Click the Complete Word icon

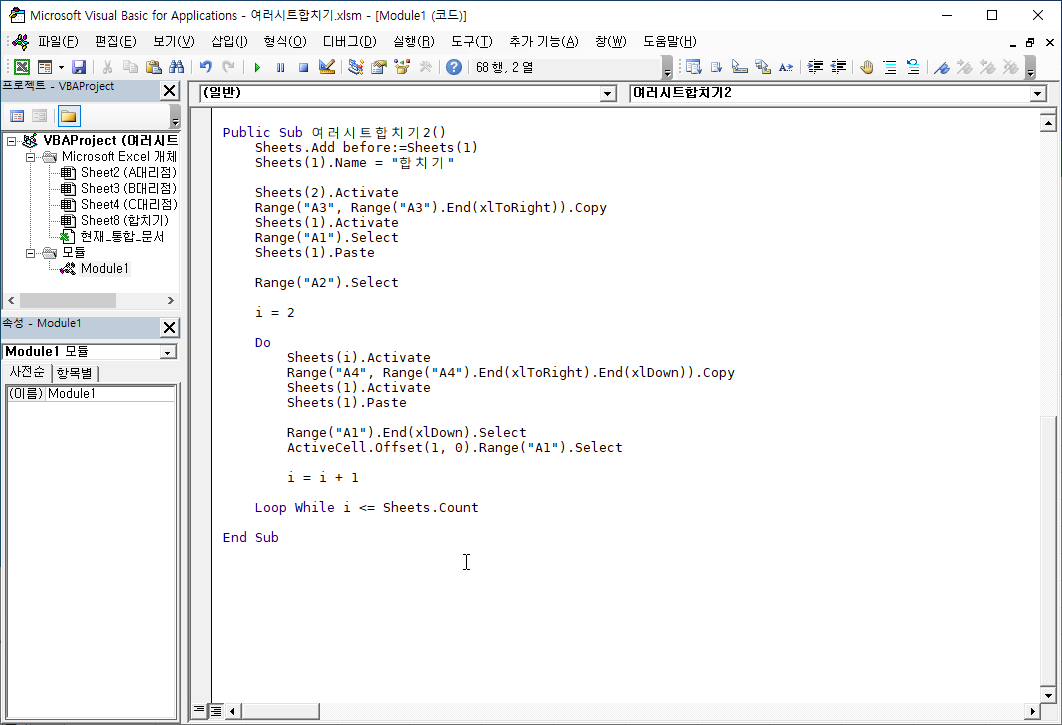pos(786,67)
